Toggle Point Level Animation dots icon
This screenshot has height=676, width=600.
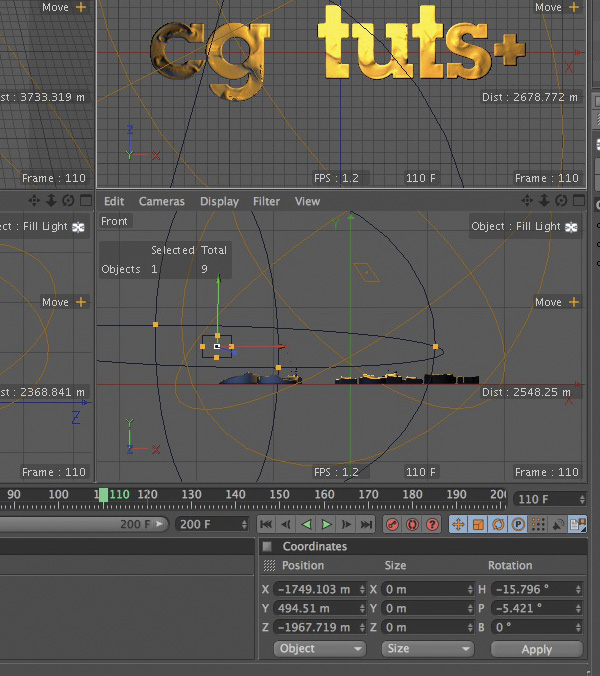(x=538, y=524)
